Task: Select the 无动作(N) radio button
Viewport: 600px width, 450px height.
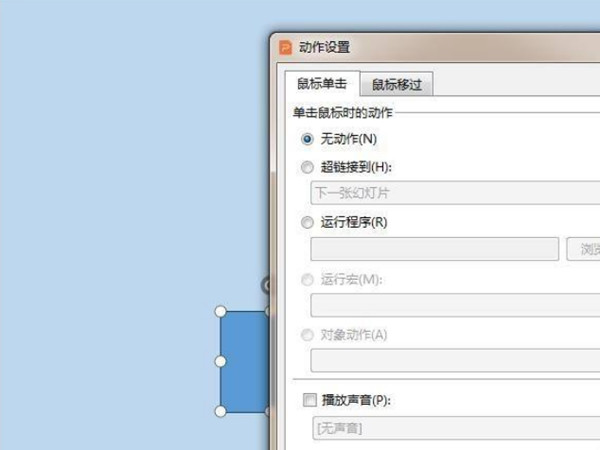Action: [307, 139]
